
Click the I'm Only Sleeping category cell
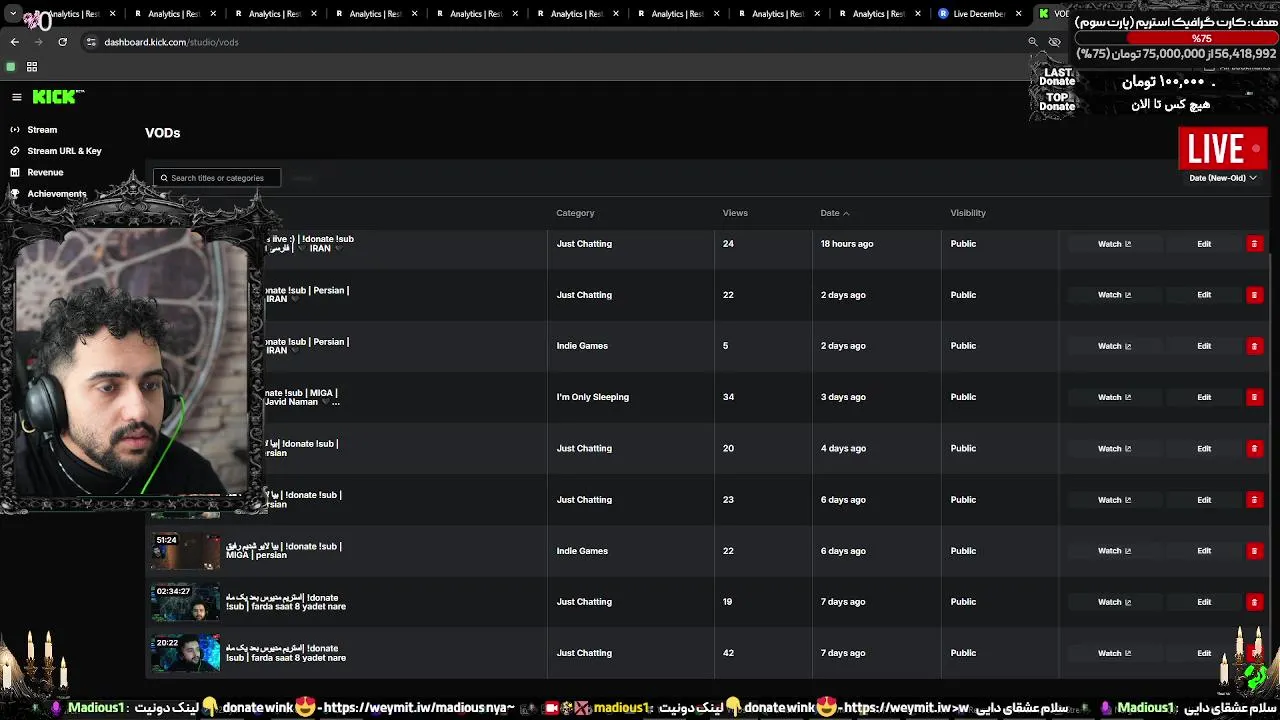coord(593,397)
